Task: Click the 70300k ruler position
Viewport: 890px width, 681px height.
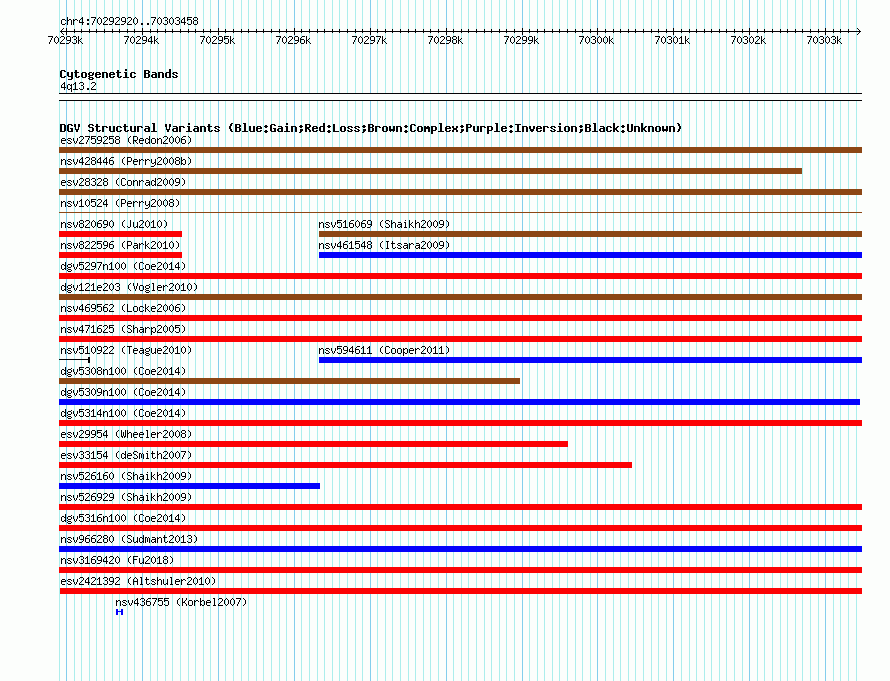Action: coord(597,40)
